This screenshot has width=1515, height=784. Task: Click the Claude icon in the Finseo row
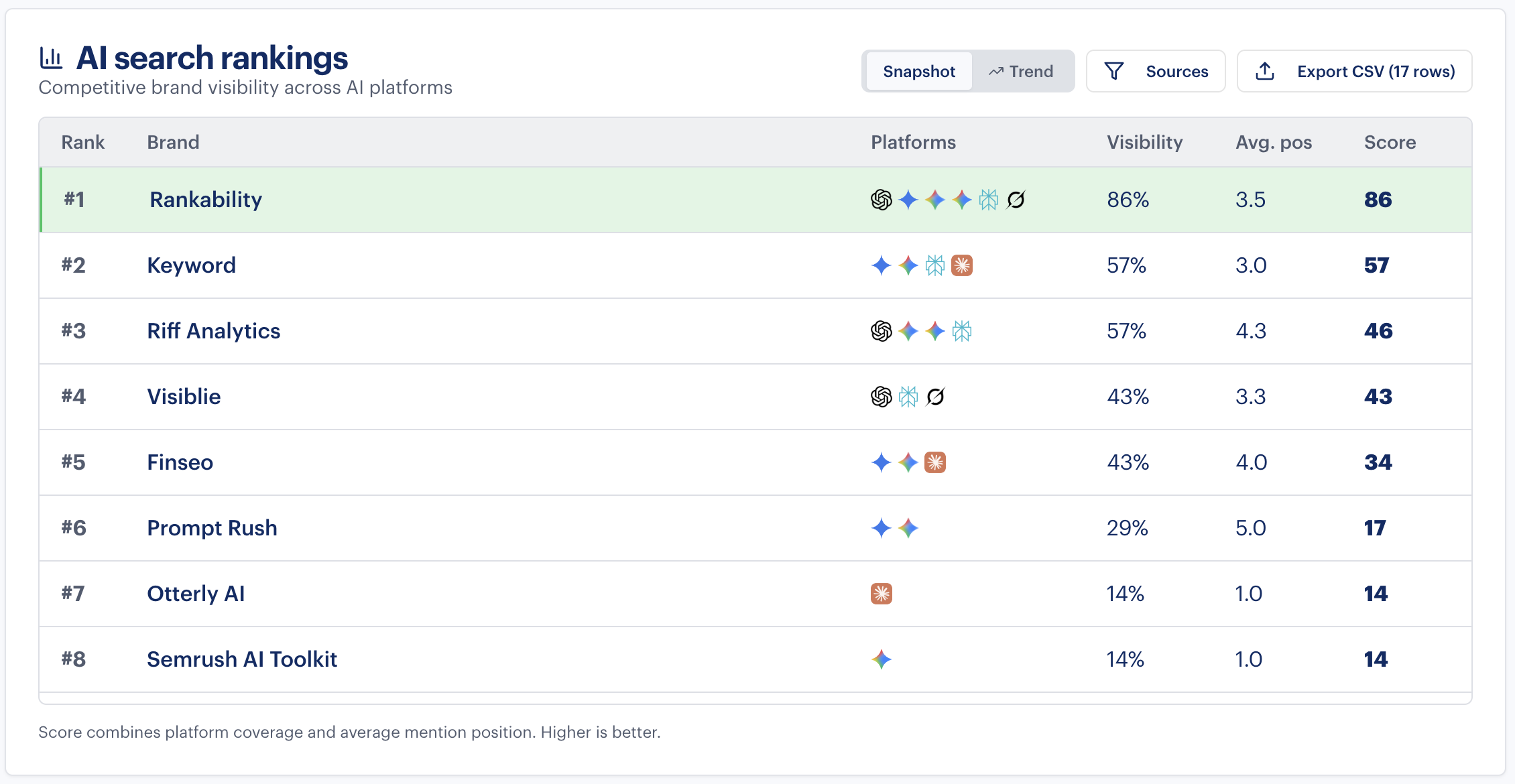tap(935, 462)
